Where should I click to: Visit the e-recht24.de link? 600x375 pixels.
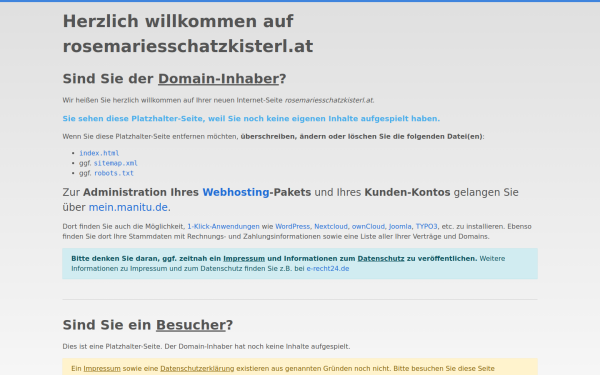coord(328,269)
